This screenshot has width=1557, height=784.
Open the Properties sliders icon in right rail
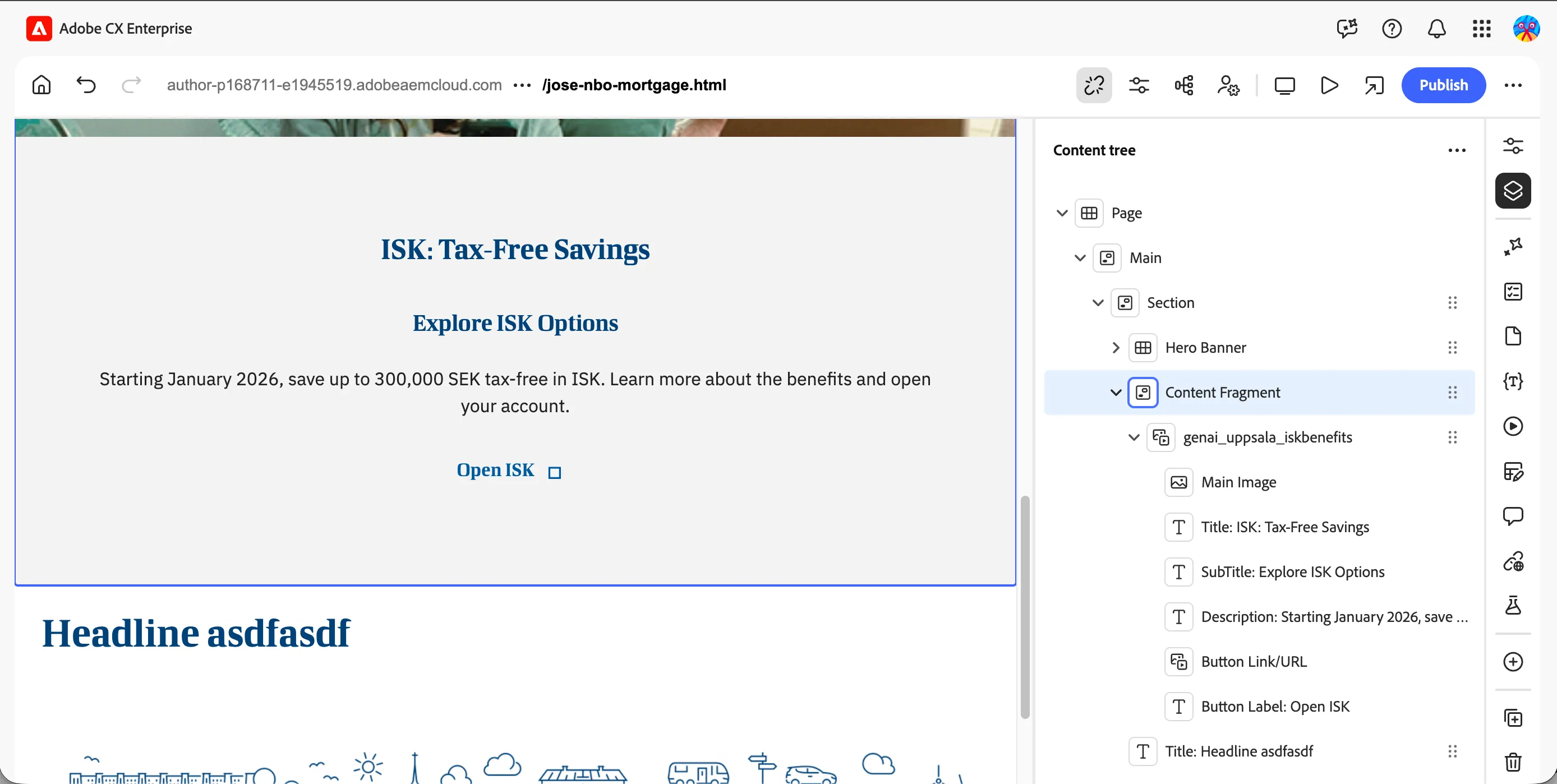coord(1512,146)
